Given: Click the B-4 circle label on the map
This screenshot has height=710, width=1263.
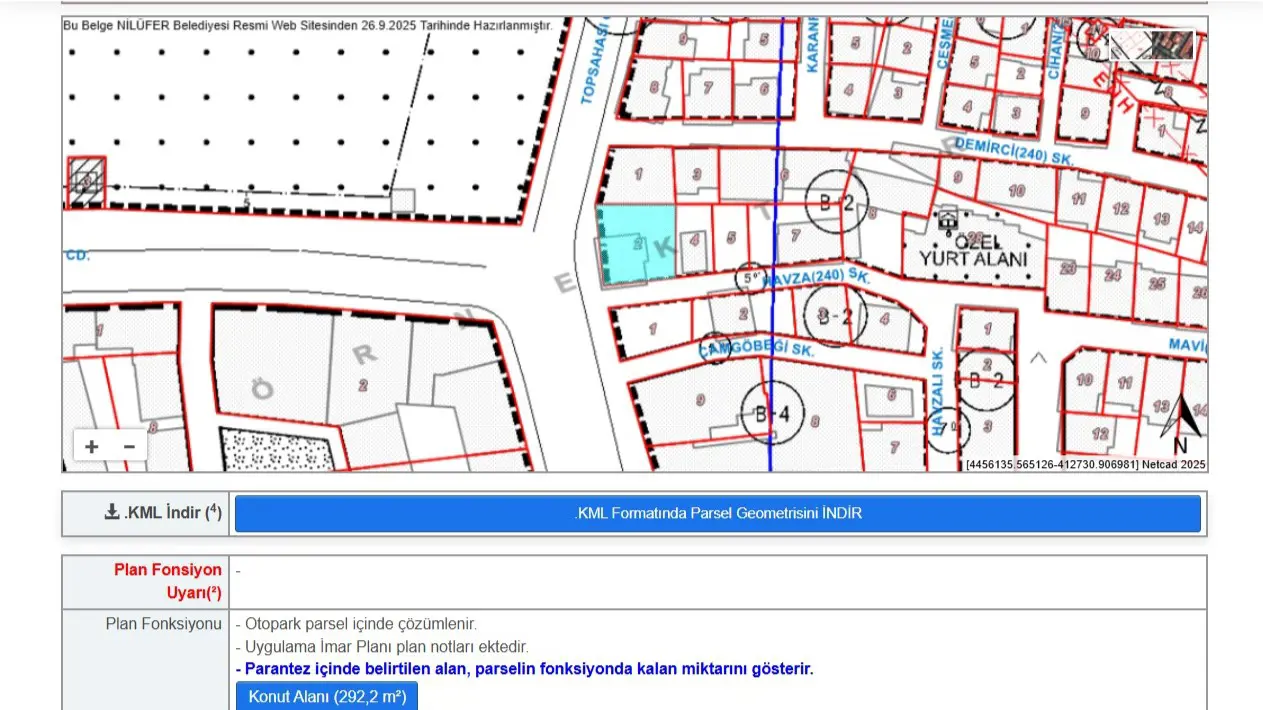Looking at the screenshot, I should [x=773, y=412].
